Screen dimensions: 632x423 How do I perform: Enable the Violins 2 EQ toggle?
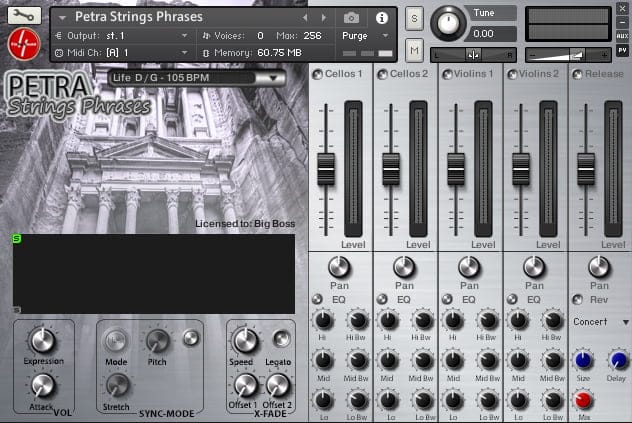tap(512, 299)
